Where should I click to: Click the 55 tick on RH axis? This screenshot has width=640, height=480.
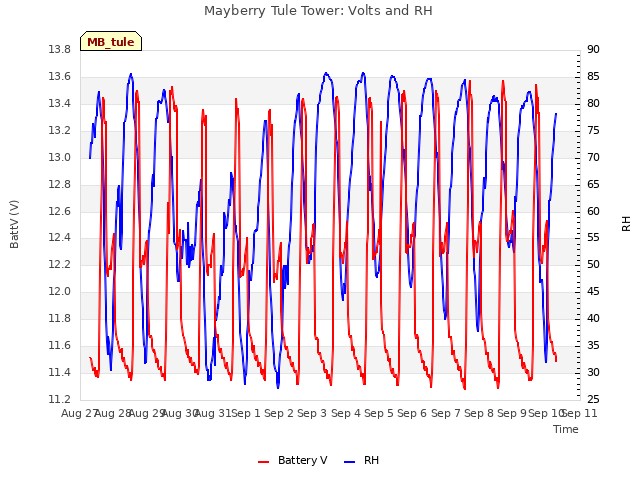[593, 237]
